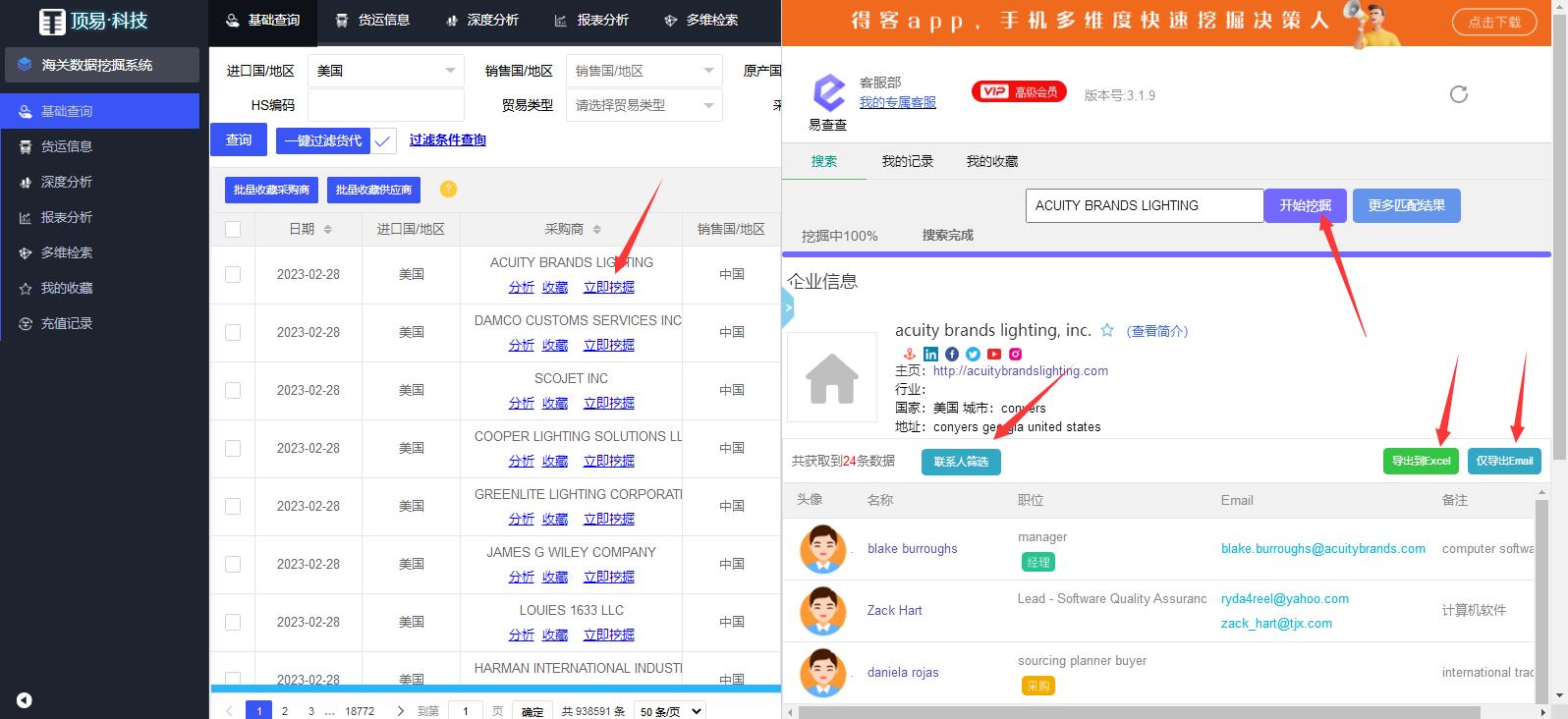Go to next page arrow in pagination
The height and width of the screenshot is (719, 1568).
(400, 710)
